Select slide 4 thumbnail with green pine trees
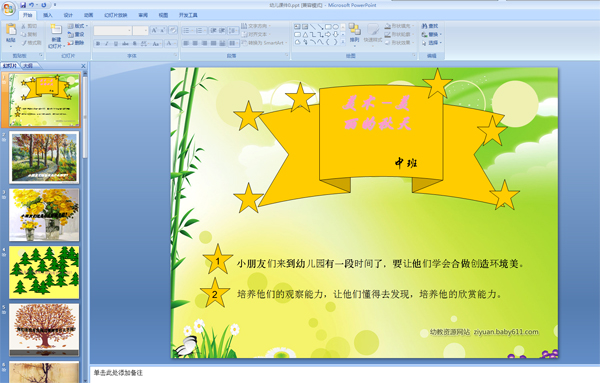 (44, 272)
